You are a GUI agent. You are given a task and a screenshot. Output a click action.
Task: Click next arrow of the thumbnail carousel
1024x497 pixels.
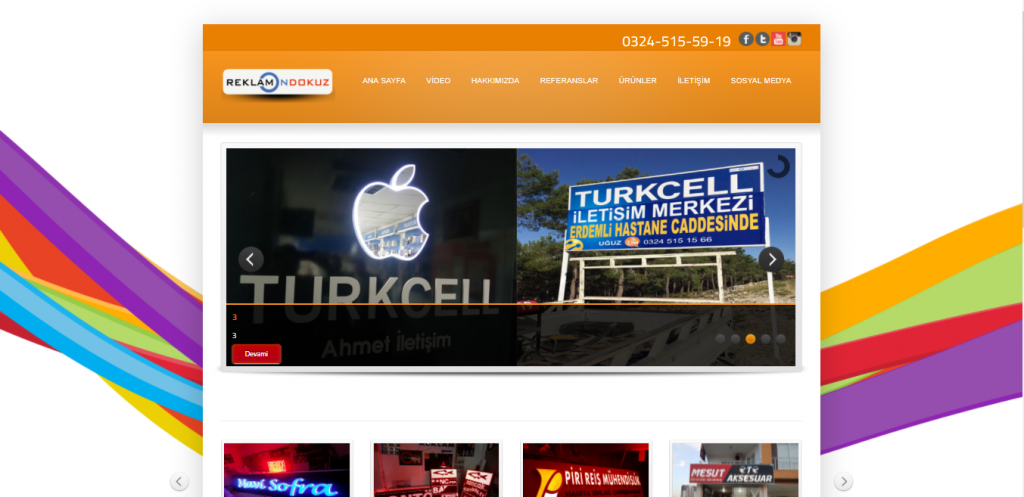coord(844,482)
